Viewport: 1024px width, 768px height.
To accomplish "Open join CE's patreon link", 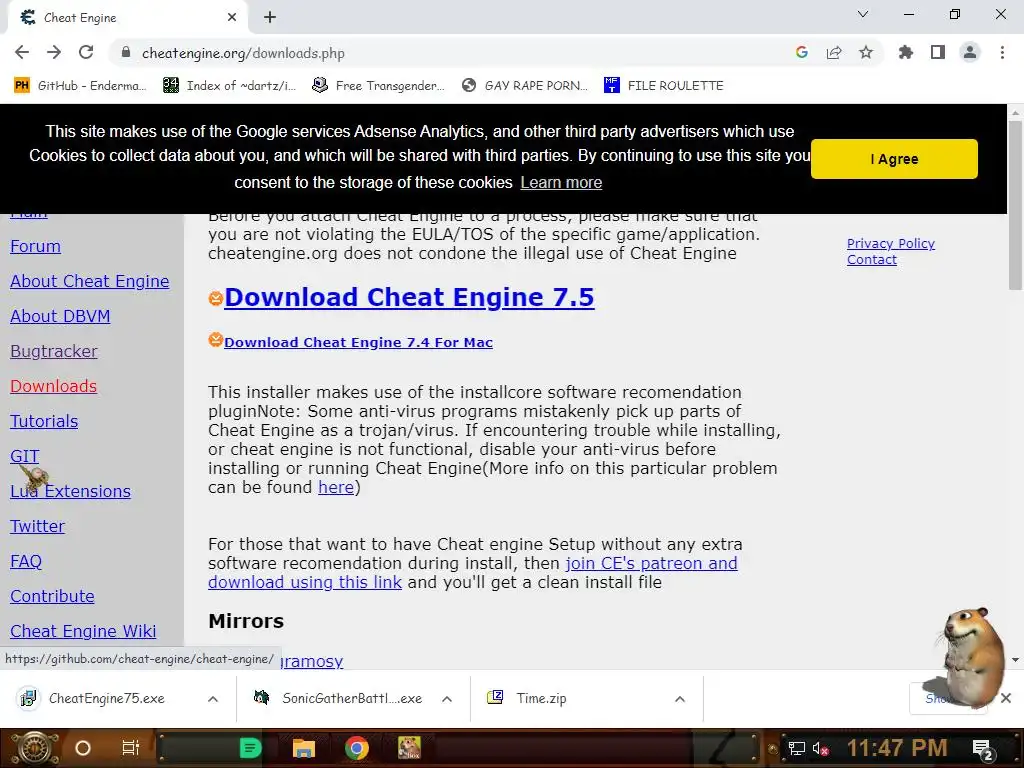I will 651,563.
